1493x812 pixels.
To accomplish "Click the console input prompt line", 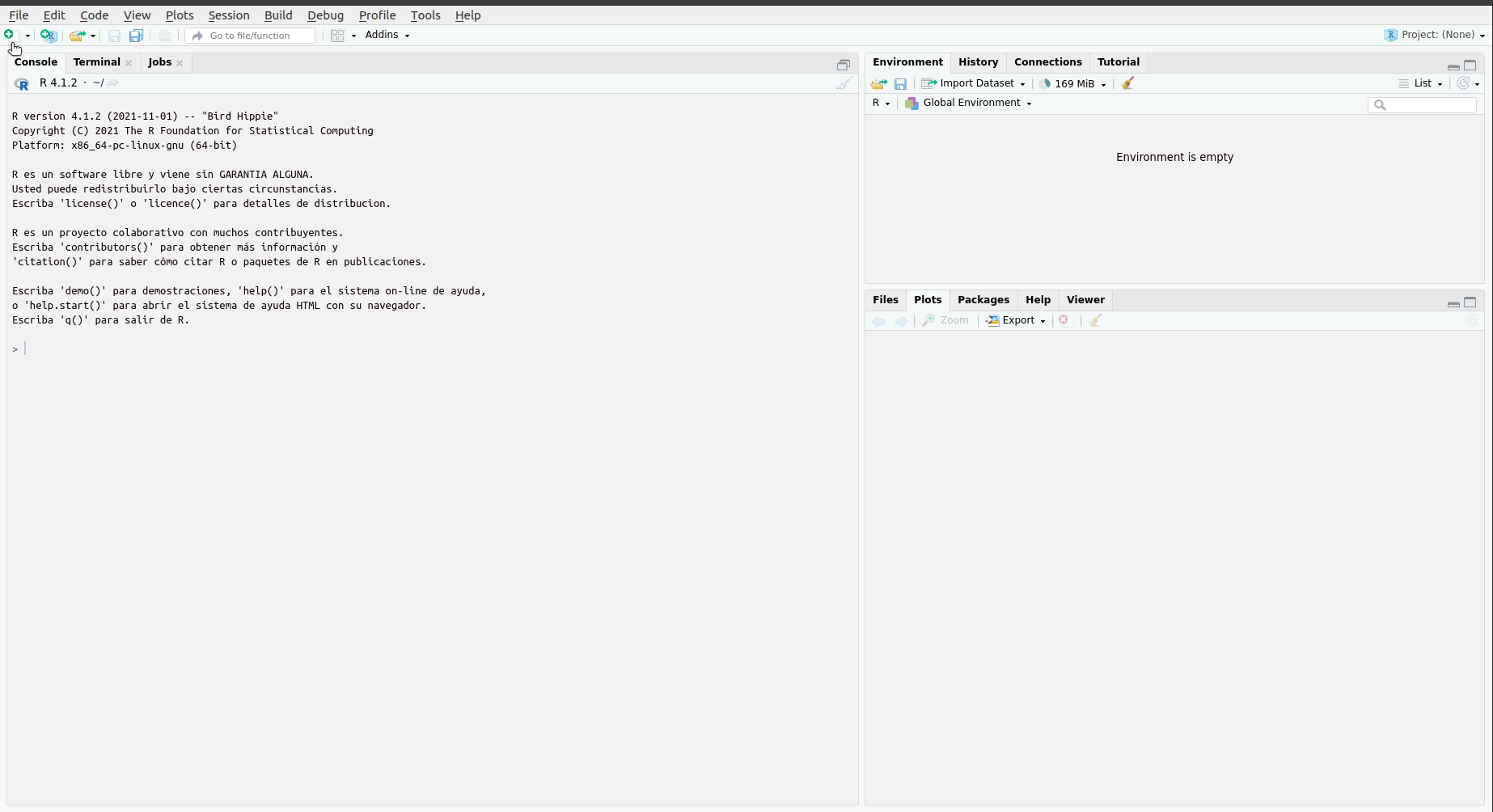I will 433,349.
